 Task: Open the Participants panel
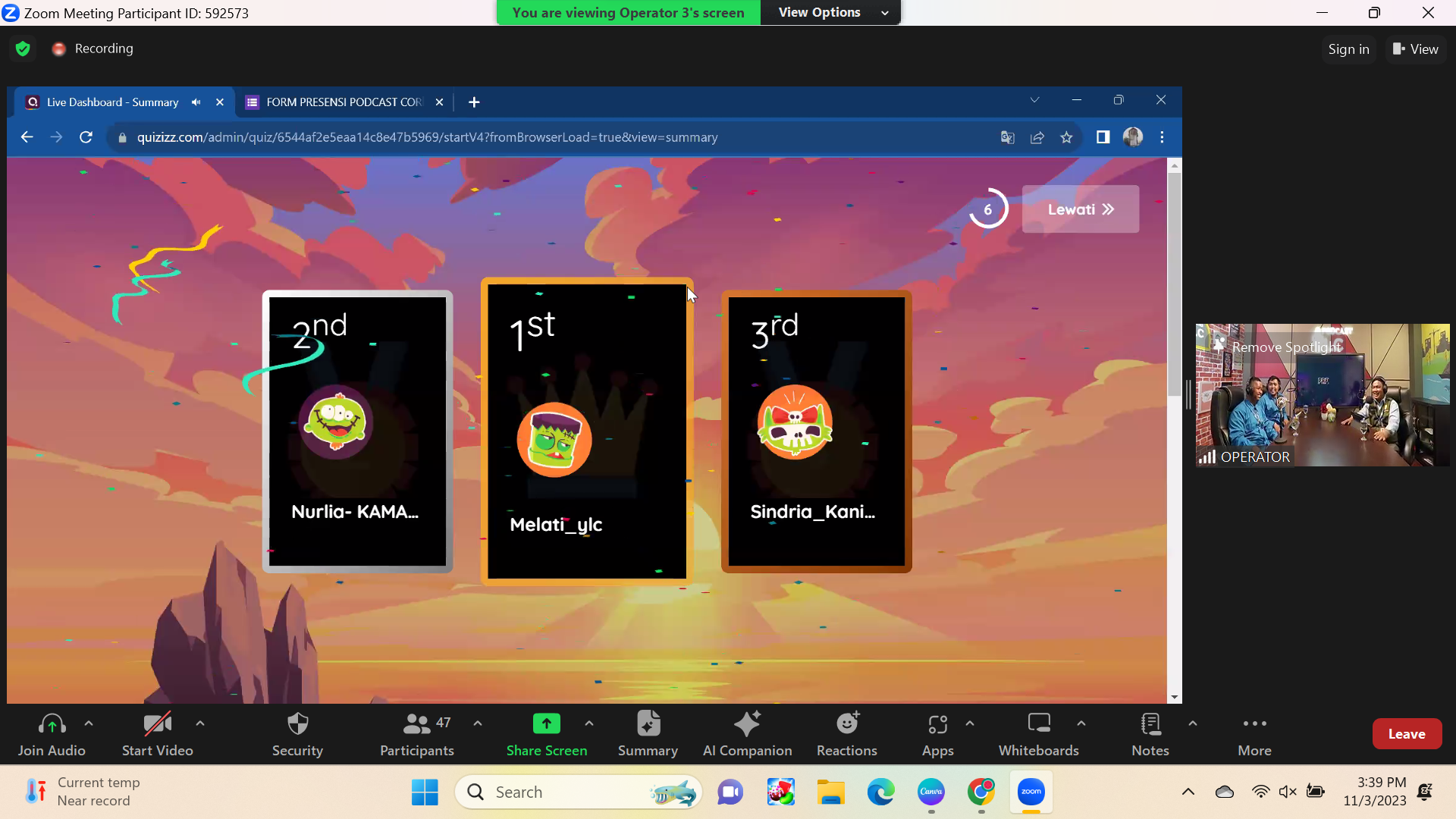[x=416, y=733]
